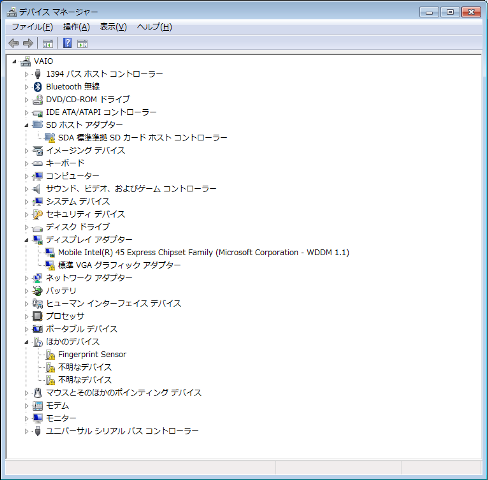Open the ファイル(F) menu
Screen dimensions: 488x480
[33, 27]
